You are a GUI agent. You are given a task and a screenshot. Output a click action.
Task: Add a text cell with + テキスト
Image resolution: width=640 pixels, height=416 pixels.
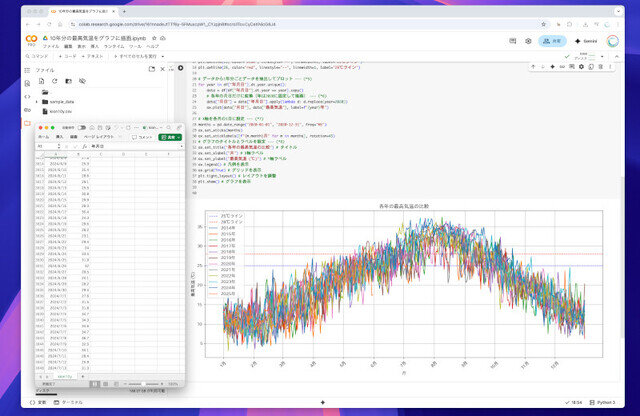(x=92, y=56)
